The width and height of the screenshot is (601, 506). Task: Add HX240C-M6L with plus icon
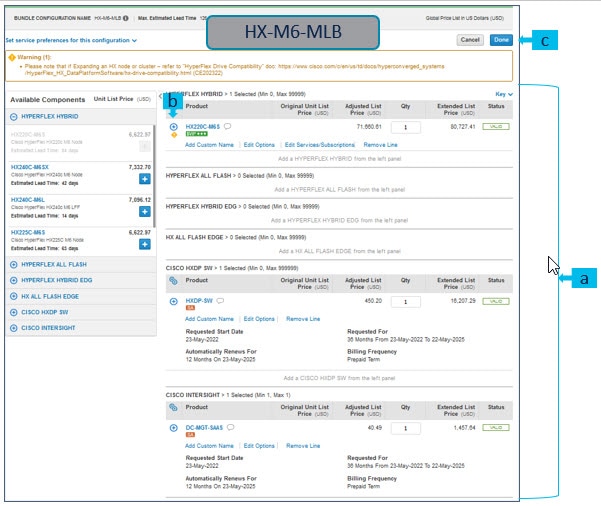145,211
